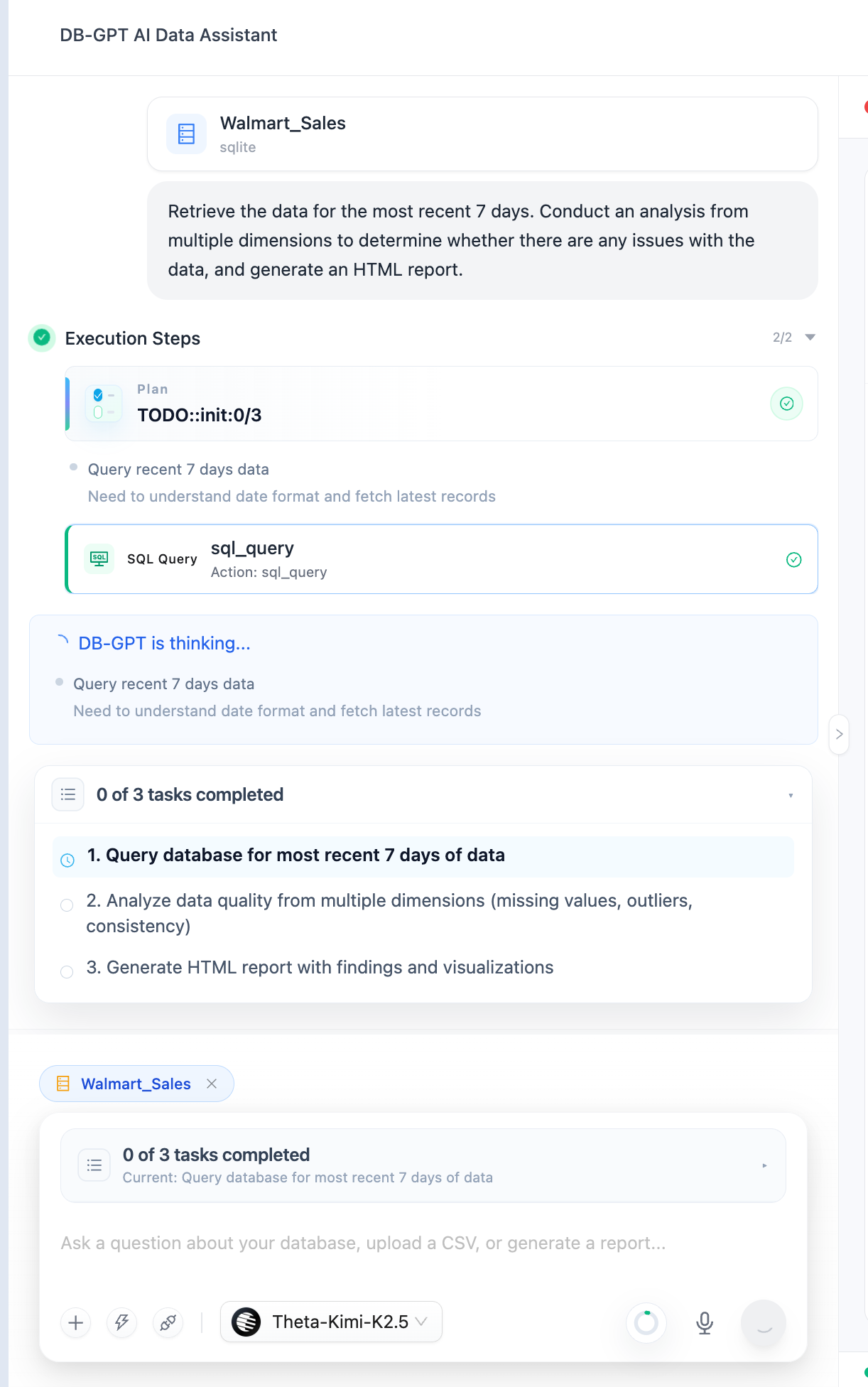This screenshot has height=1387, width=868.
Task: Click the clock icon beside task 1
Action: click(67, 860)
